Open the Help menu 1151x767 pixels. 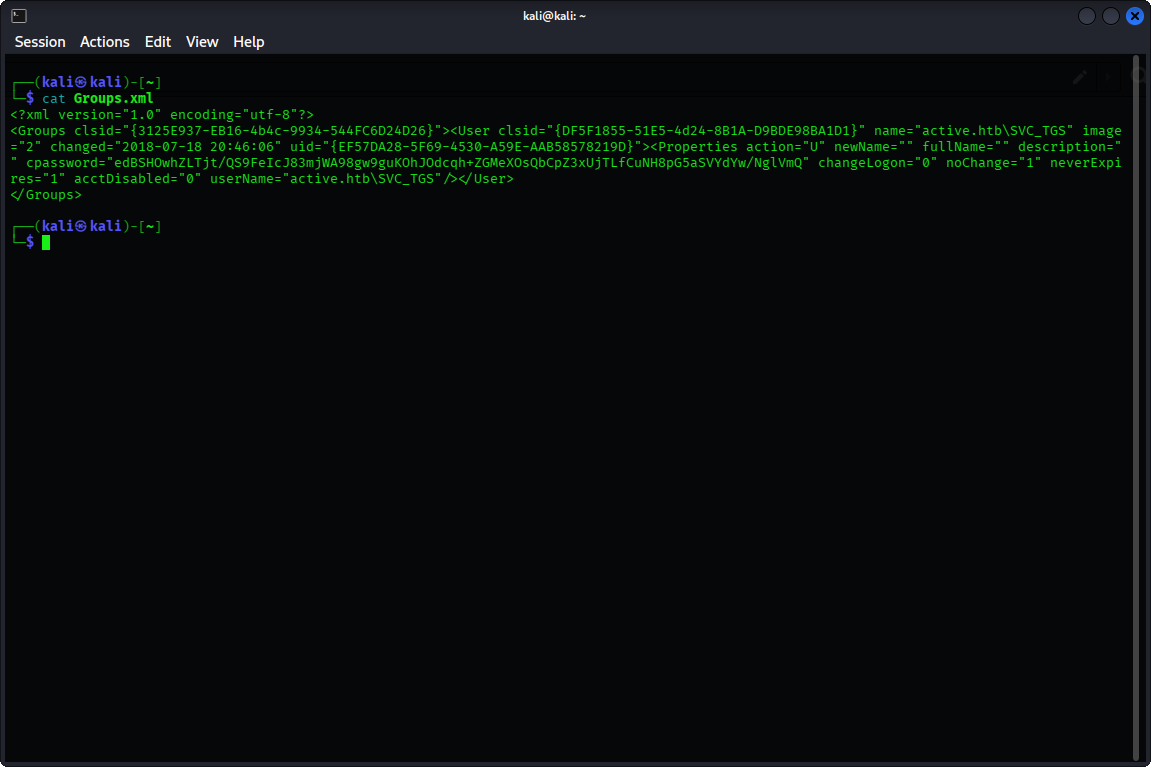click(248, 42)
